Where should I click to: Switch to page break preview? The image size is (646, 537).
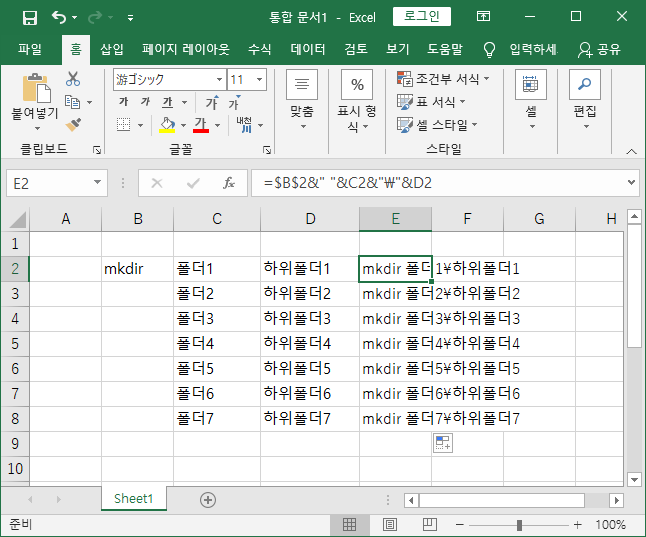[x=429, y=525]
